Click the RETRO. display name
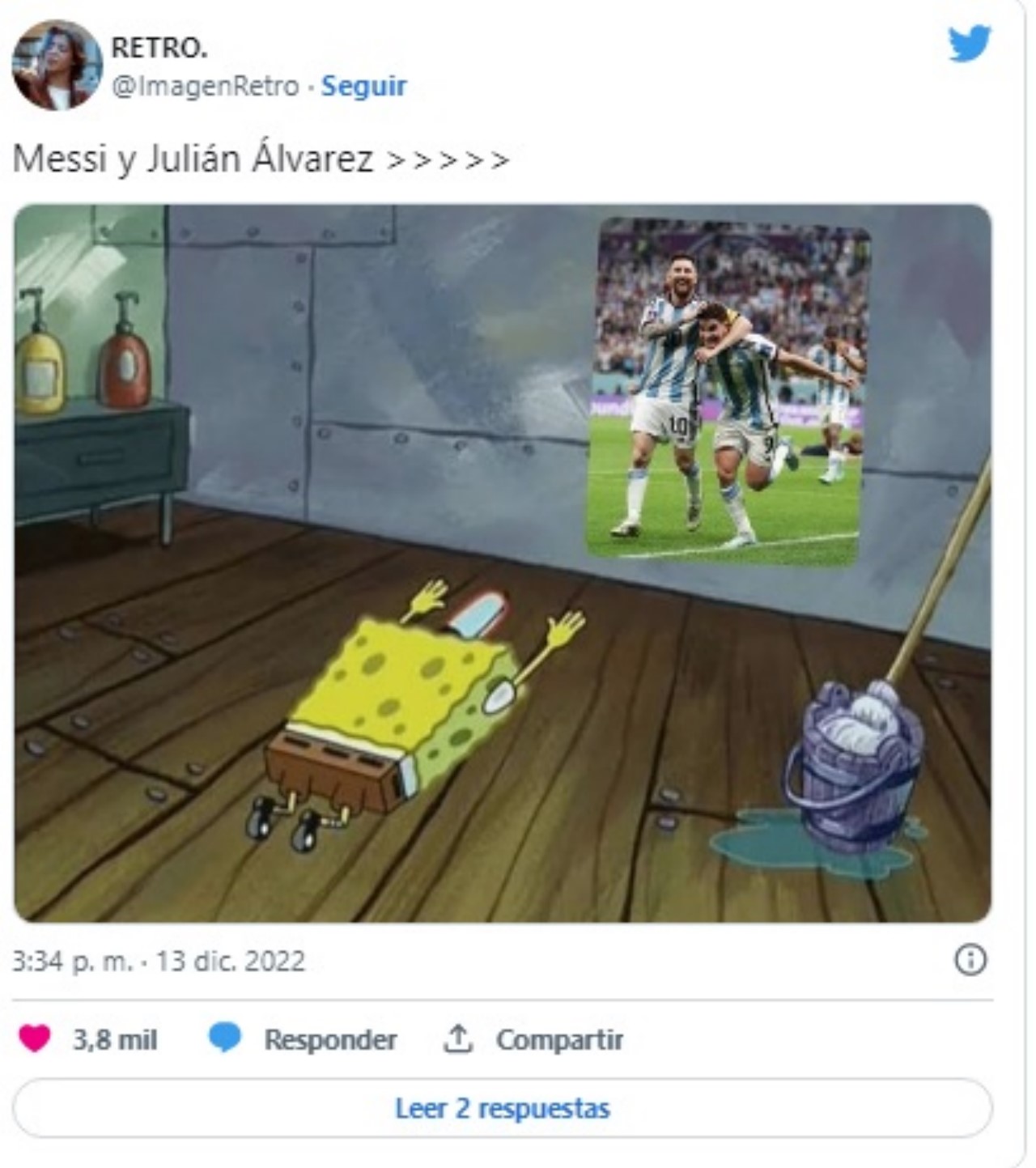 tap(159, 48)
